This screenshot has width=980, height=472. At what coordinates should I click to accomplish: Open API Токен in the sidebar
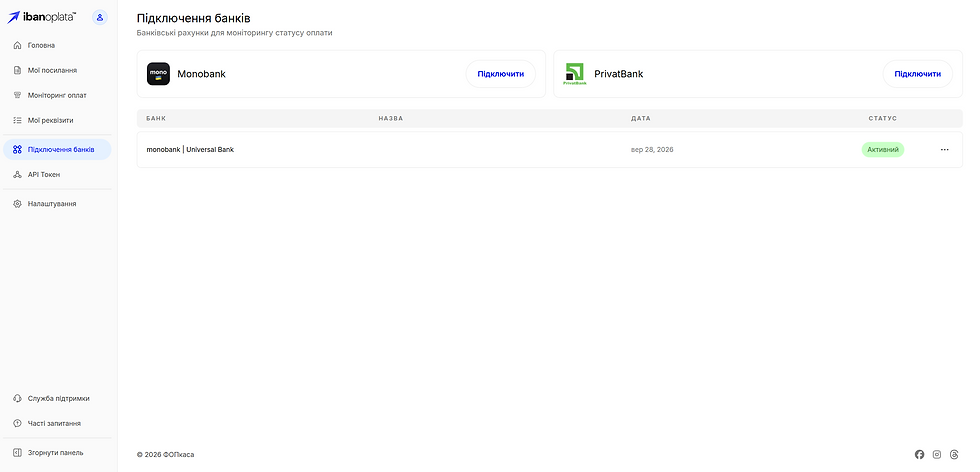[x=58, y=175]
